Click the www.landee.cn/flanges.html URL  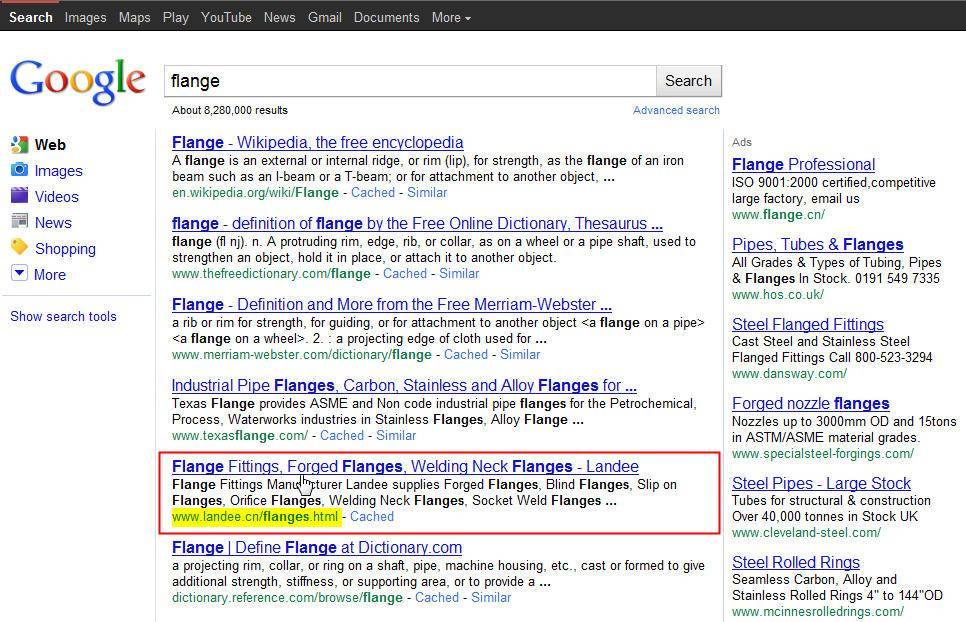(x=255, y=517)
